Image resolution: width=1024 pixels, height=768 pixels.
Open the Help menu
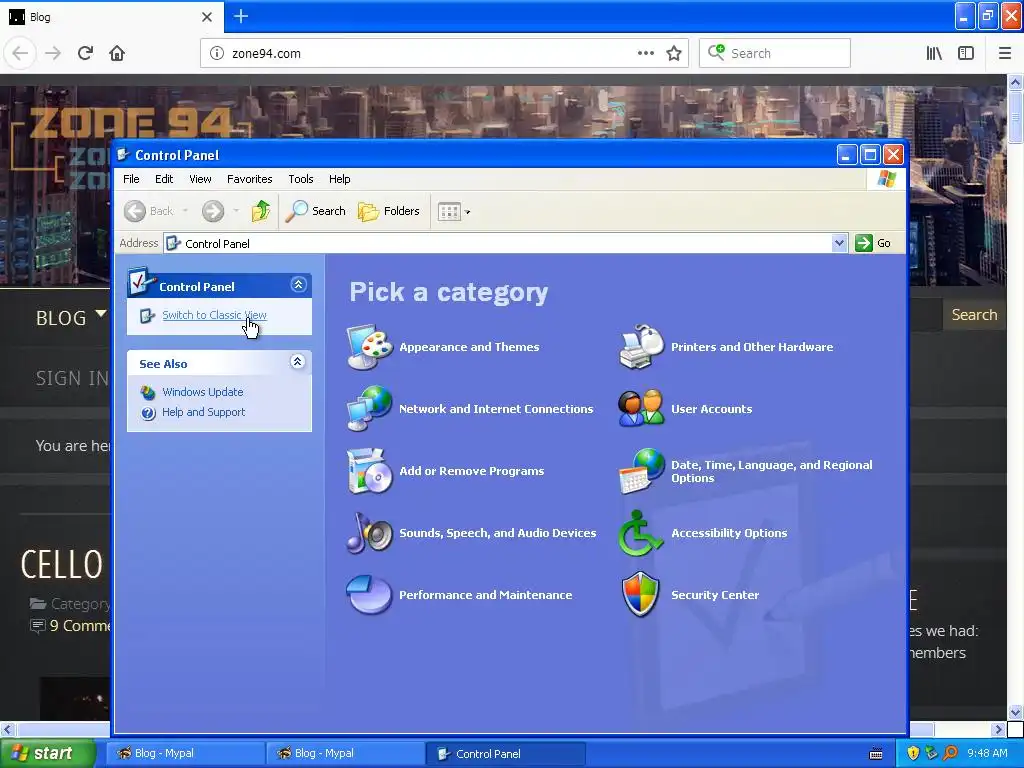(x=340, y=179)
